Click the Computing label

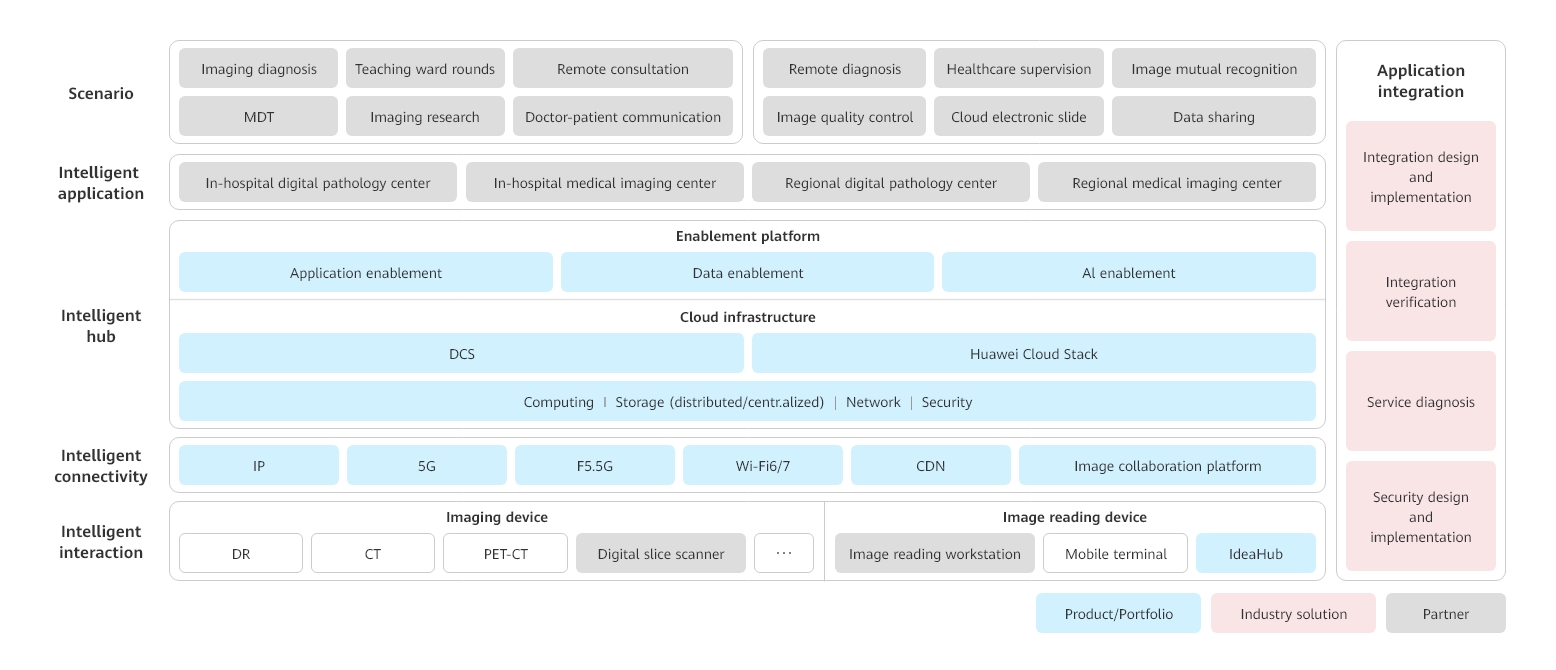pos(559,402)
